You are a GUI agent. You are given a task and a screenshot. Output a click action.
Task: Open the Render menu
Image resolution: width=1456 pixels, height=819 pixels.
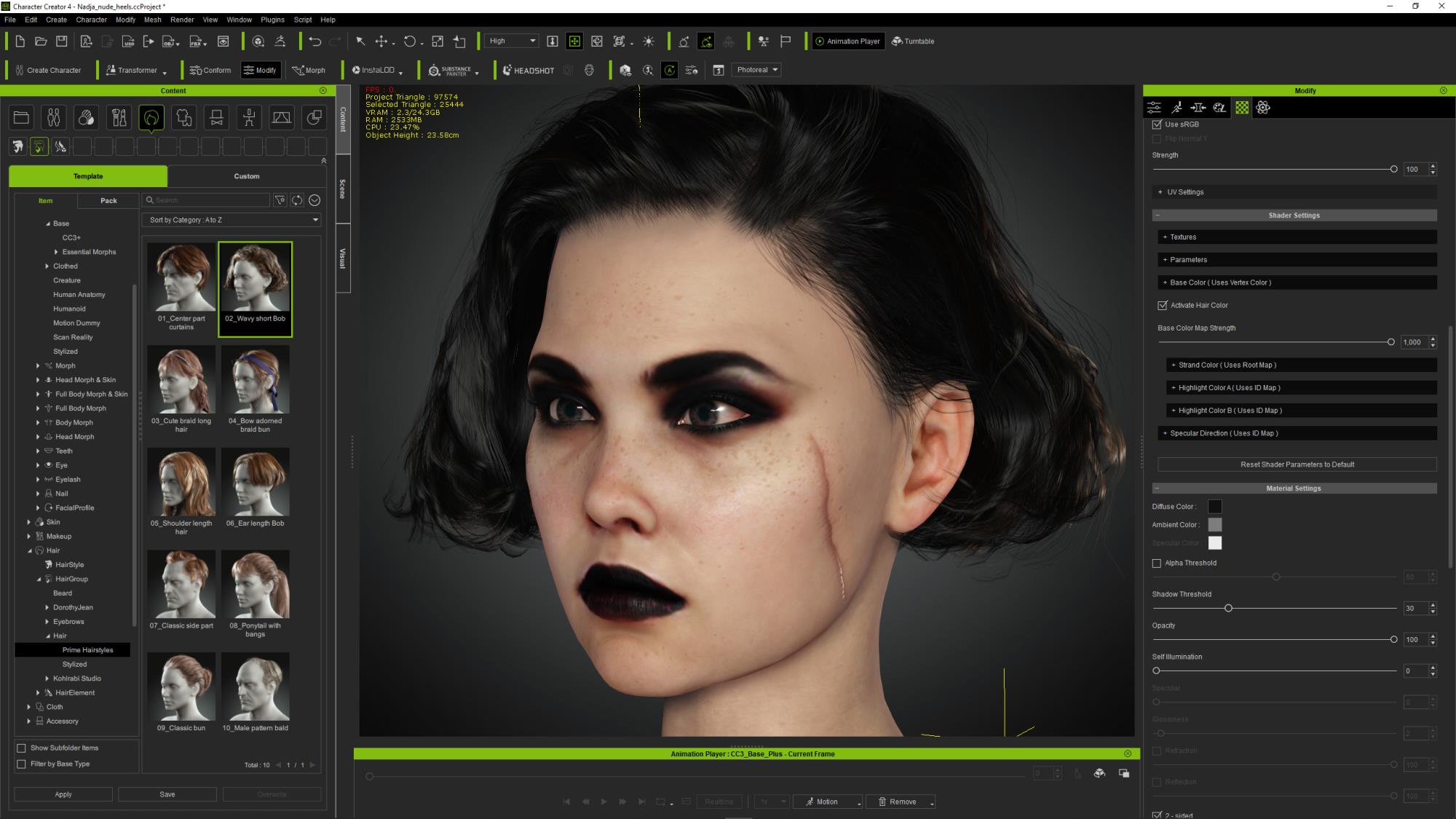pyautogui.click(x=182, y=20)
